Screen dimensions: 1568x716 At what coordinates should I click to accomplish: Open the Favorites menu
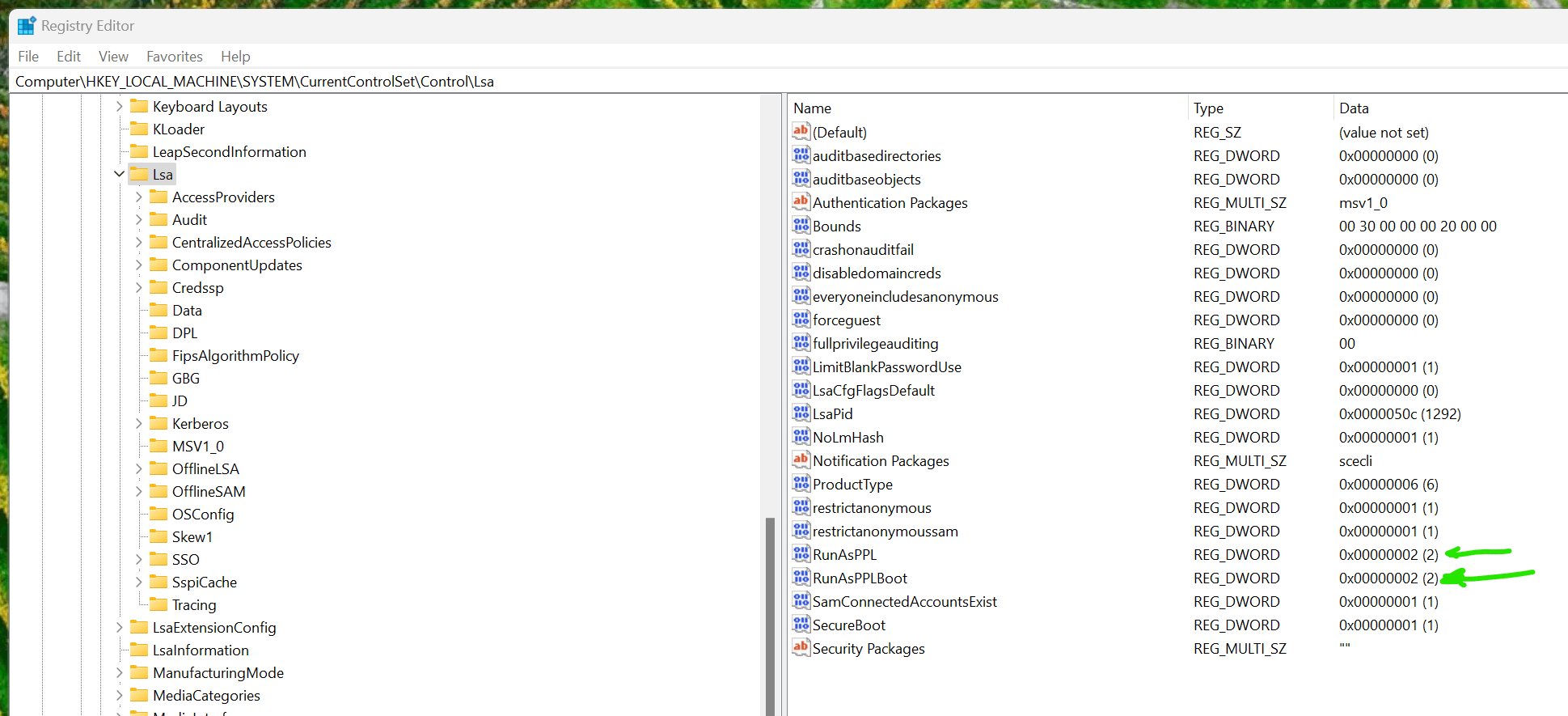(x=175, y=57)
